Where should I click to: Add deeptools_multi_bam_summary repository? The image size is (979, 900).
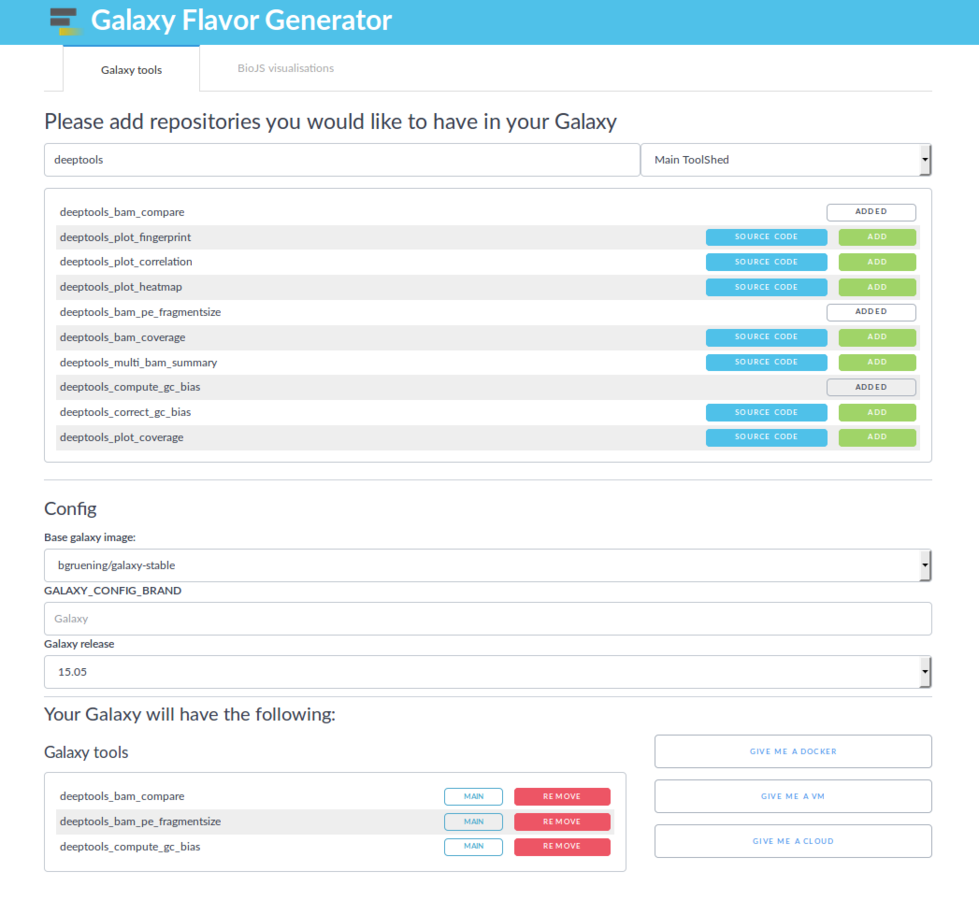tap(877, 362)
